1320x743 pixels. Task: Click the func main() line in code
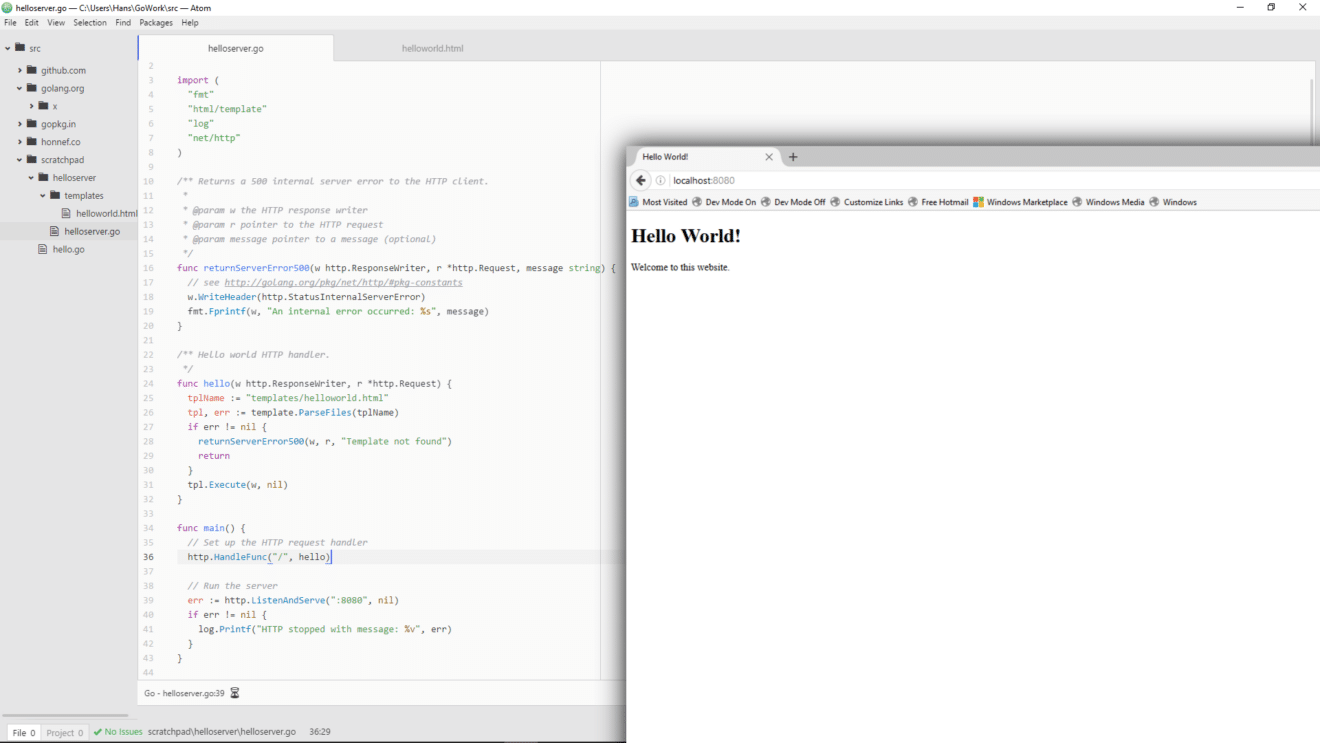[x=211, y=528]
